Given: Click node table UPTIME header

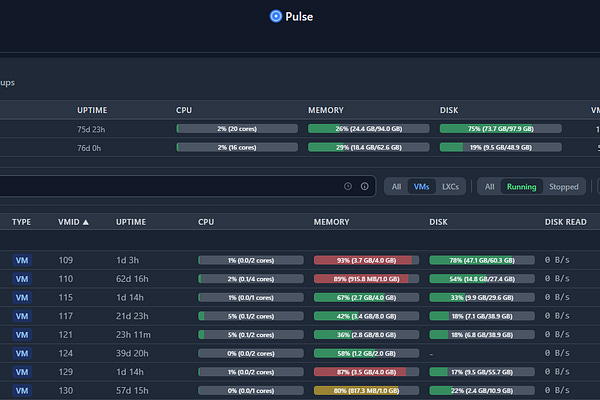Looking at the screenshot, I should pyautogui.click(x=92, y=110).
